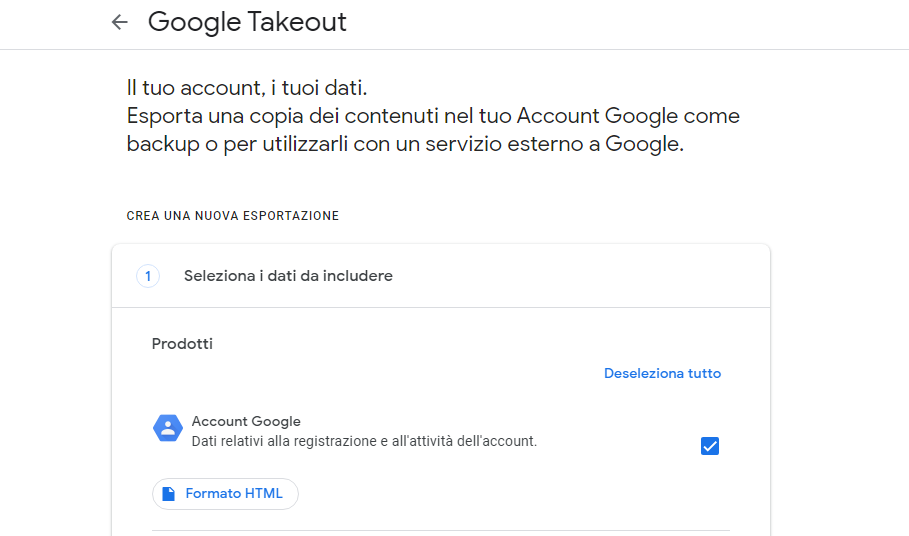This screenshot has width=909, height=536.
Task: Click the backup o per utilizzarli text line
Action: (405, 144)
